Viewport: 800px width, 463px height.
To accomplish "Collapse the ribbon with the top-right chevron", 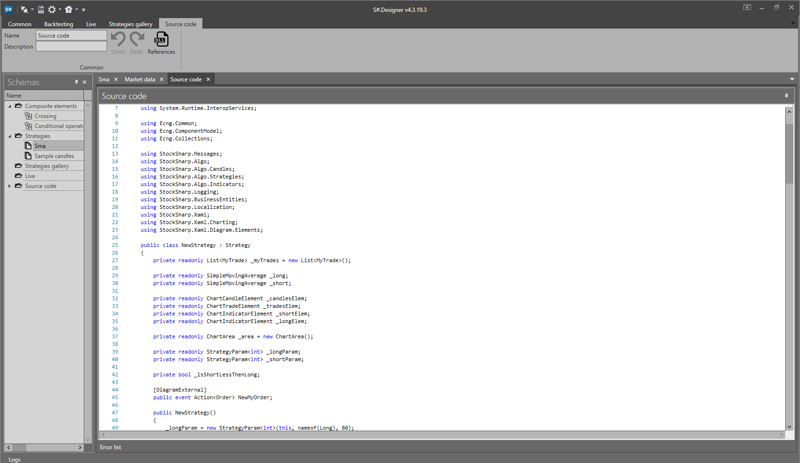I will click(x=792, y=23).
